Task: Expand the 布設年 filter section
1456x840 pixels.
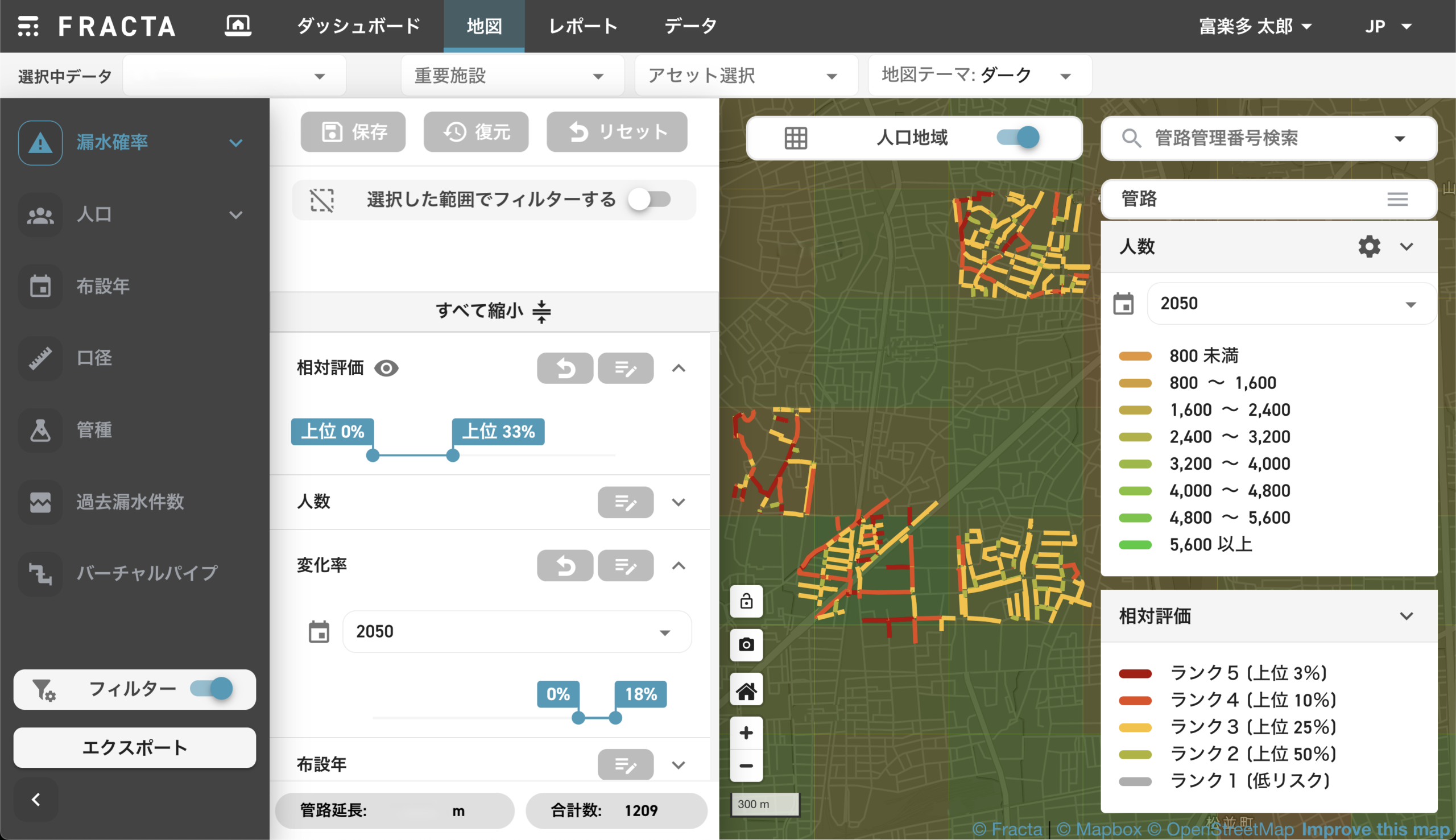Action: pos(679,765)
